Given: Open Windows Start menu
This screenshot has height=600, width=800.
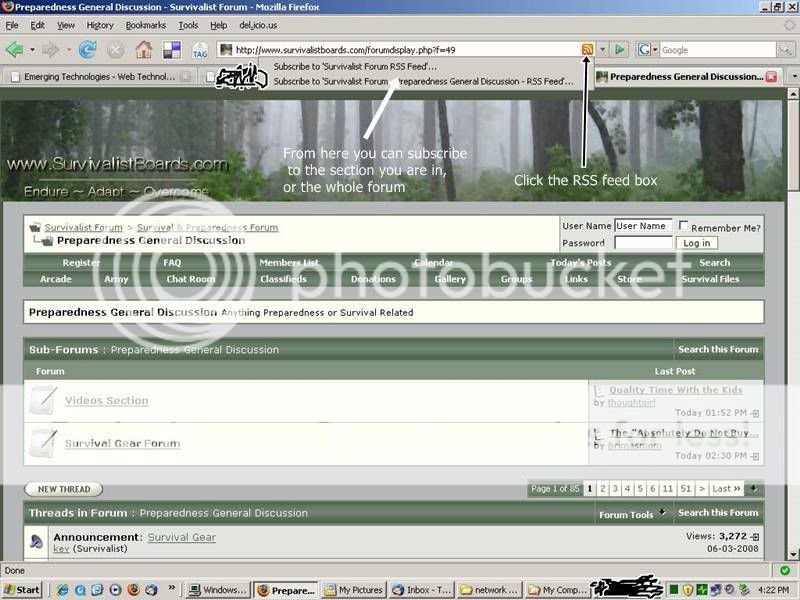Looking at the screenshot, I should point(21,590).
